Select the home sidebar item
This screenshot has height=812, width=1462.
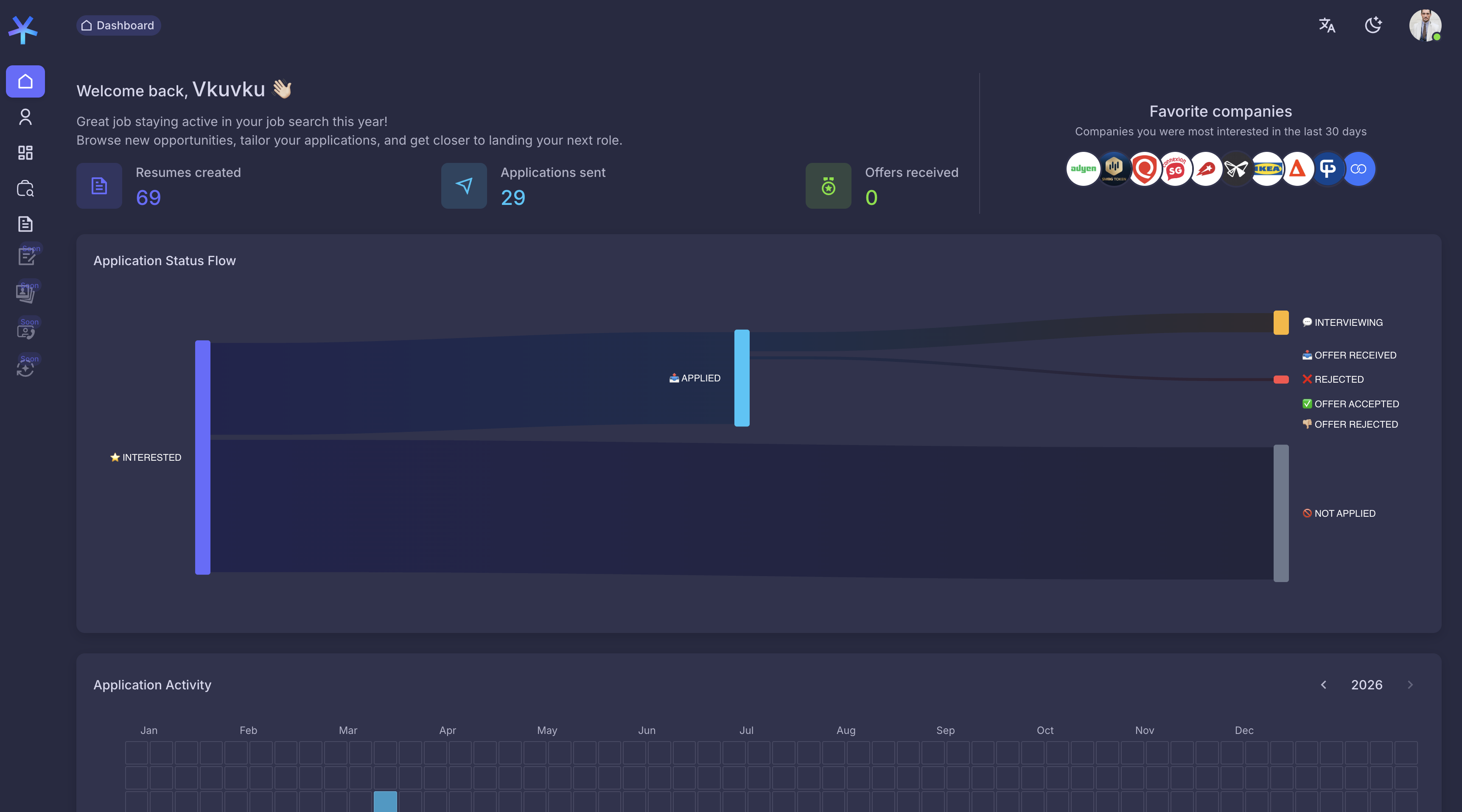25,82
